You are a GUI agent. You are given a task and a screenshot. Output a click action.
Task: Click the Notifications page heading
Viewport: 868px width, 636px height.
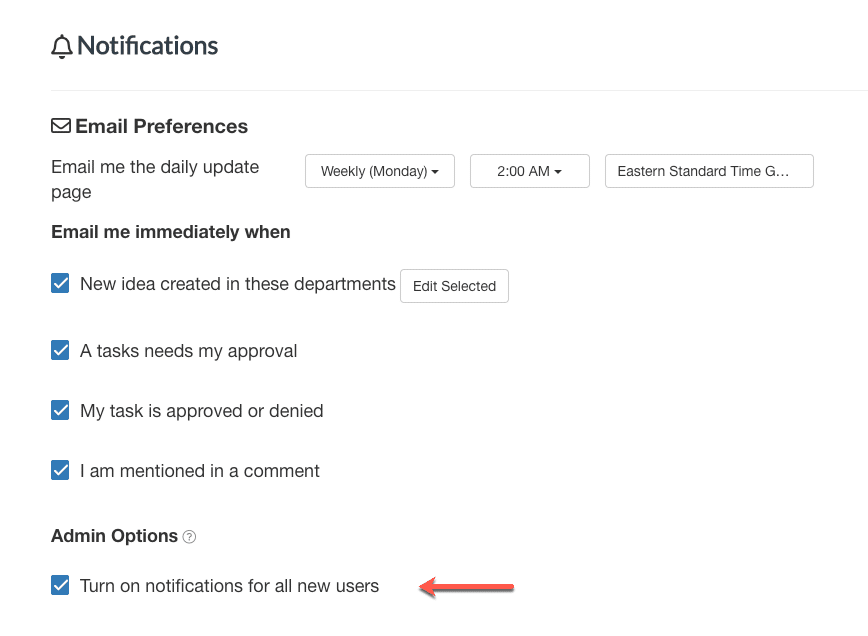coord(148,46)
